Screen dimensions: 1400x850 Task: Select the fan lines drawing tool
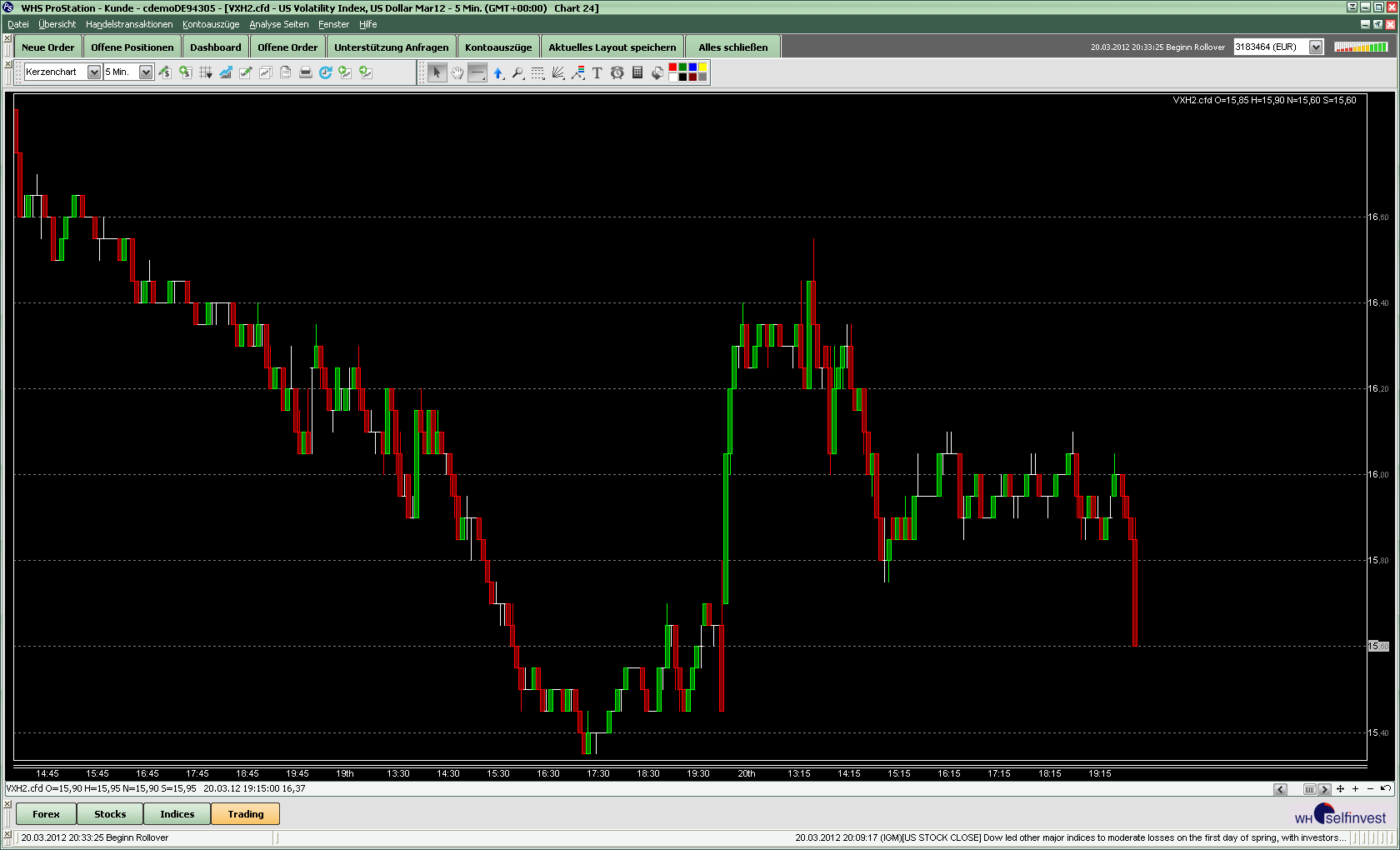point(558,73)
